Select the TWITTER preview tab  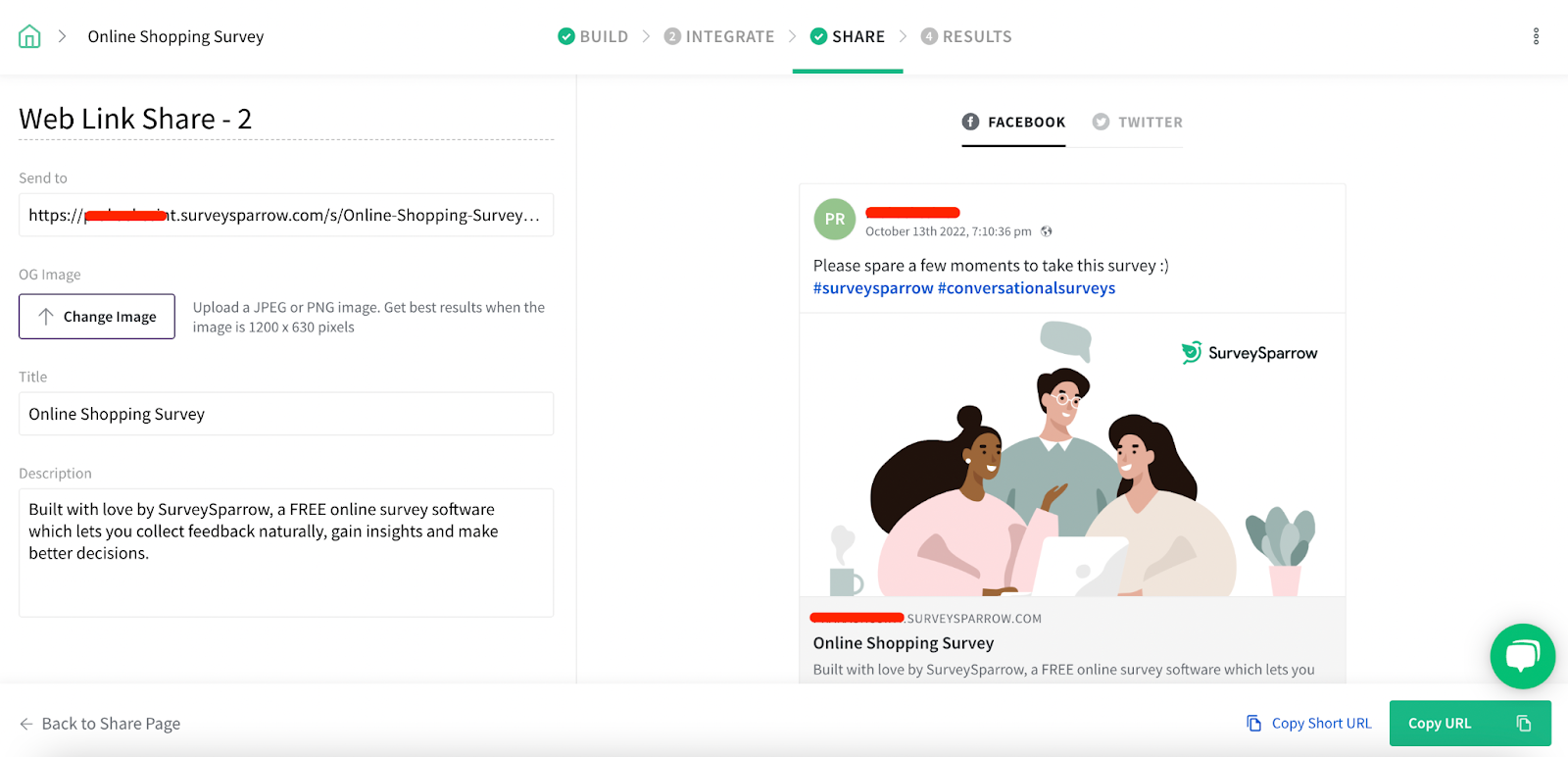point(1138,123)
